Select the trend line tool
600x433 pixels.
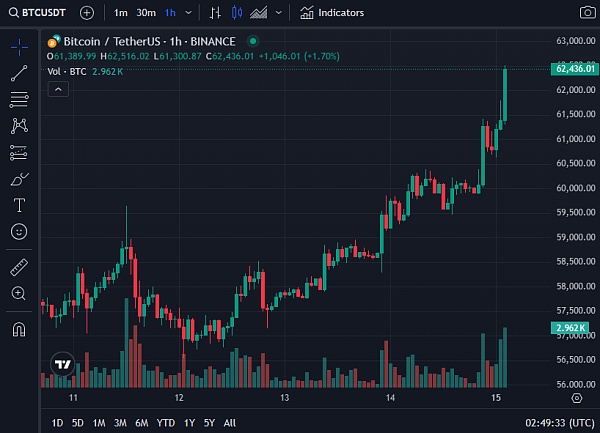click(19, 73)
